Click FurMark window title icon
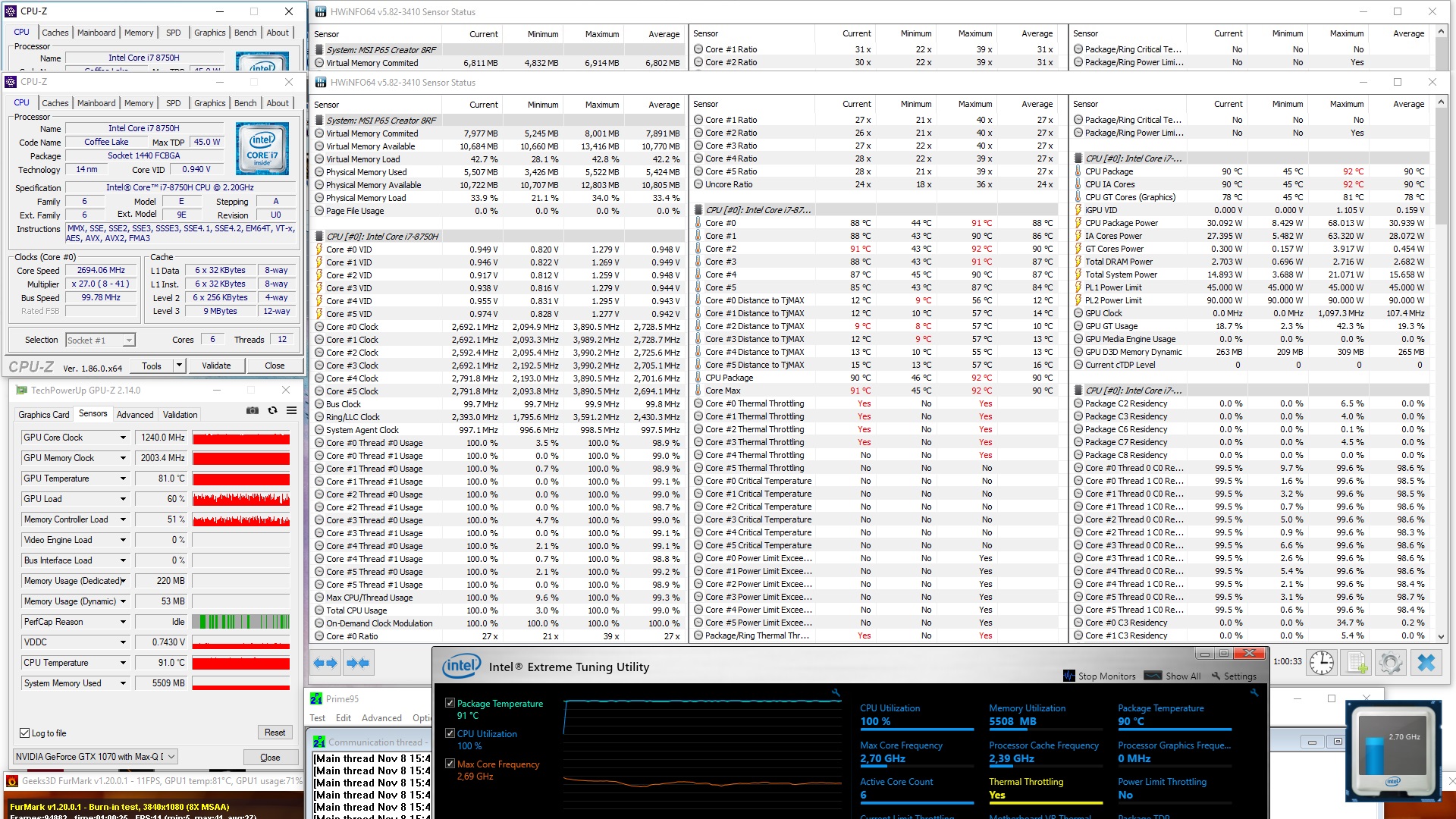The image size is (1456, 819). 11,780
